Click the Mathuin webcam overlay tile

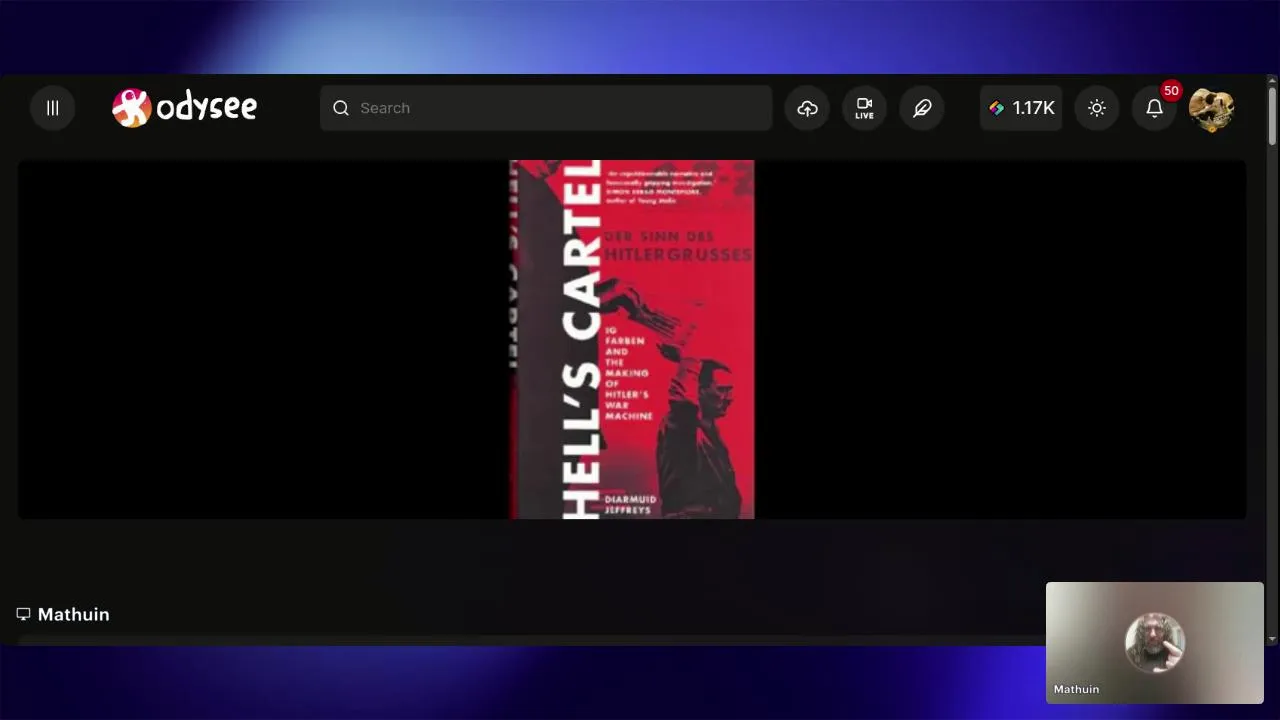1155,643
